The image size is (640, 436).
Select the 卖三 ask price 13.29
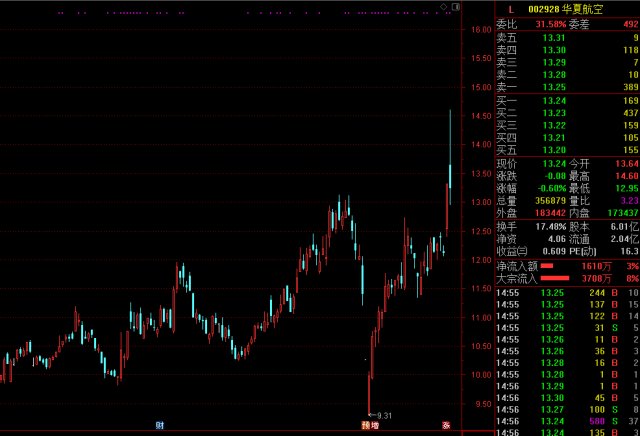coord(554,62)
